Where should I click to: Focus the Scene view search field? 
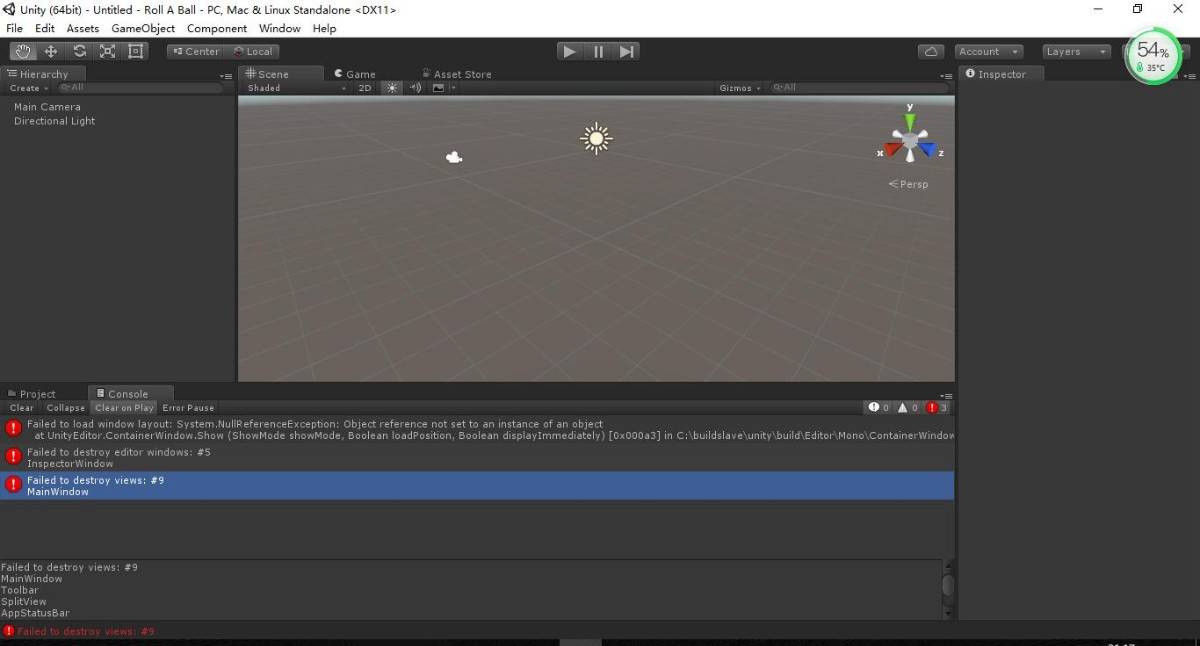(x=860, y=88)
